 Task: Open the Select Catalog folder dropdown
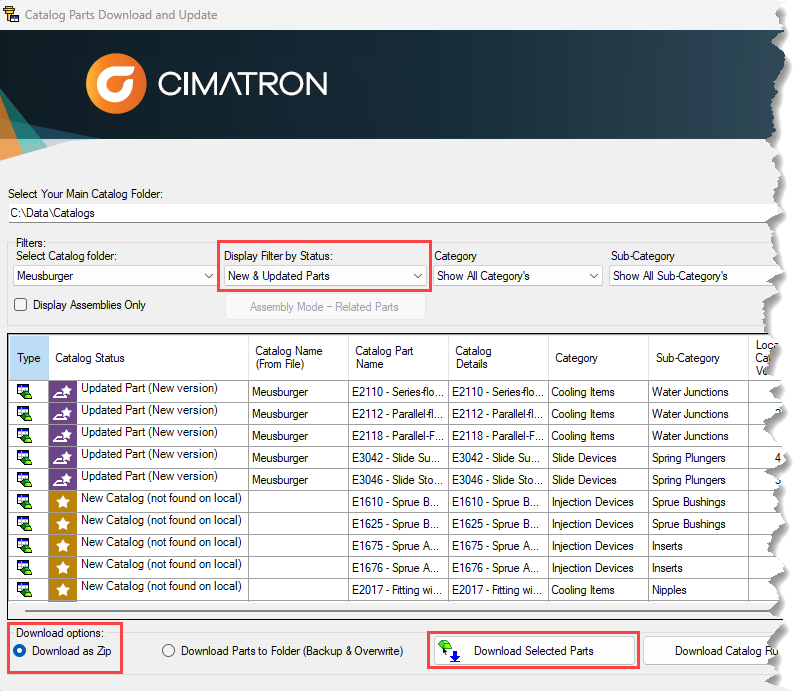point(113,276)
